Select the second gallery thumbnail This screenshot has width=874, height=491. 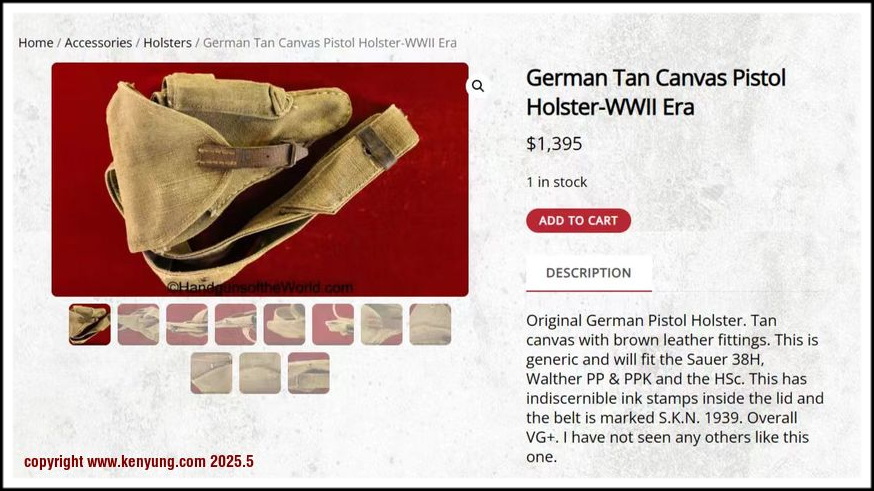click(x=138, y=324)
